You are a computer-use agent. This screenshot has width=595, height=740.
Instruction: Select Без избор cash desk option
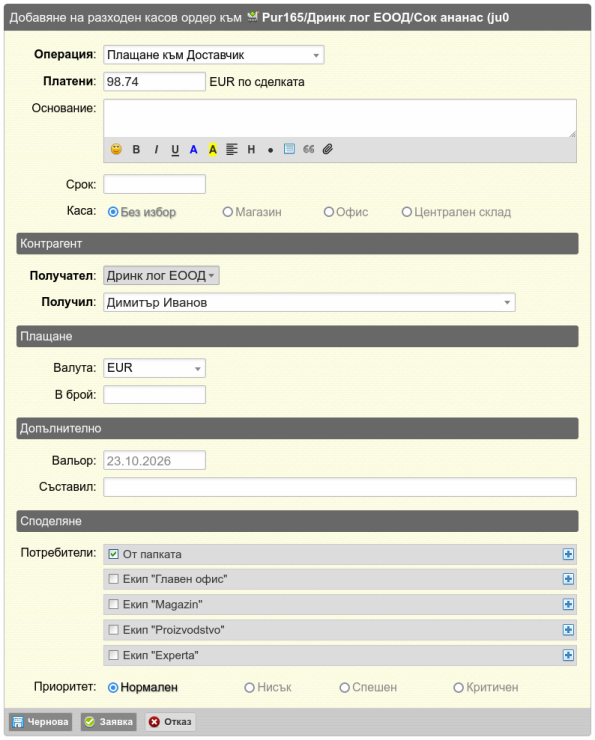click(113, 212)
